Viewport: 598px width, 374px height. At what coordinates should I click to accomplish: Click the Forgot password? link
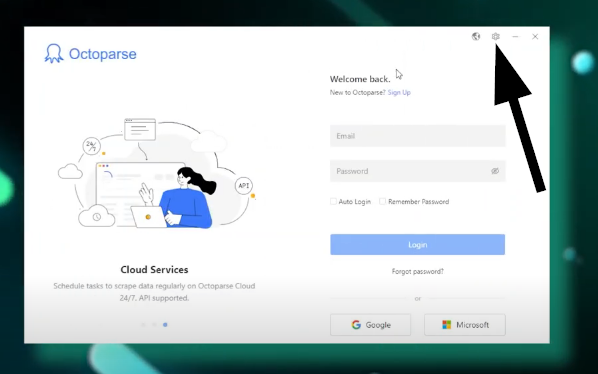pyautogui.click(x=418, y=271)
